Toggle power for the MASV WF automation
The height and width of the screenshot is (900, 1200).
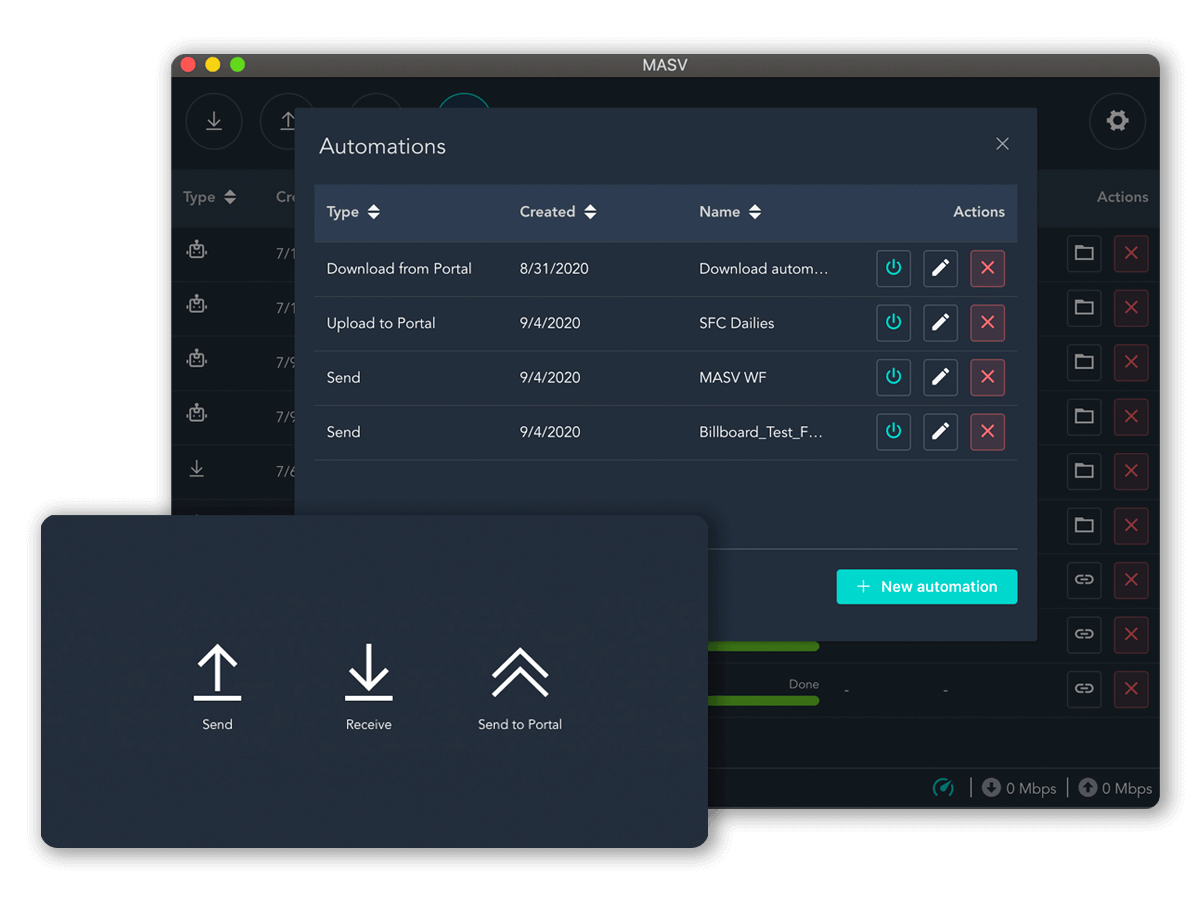point(893,377)
